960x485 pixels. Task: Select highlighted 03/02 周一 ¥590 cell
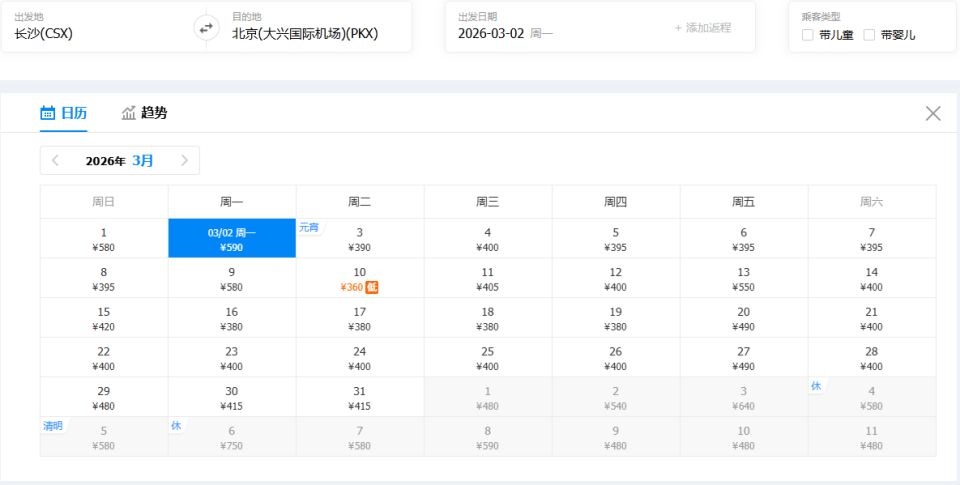click(232, 238)
